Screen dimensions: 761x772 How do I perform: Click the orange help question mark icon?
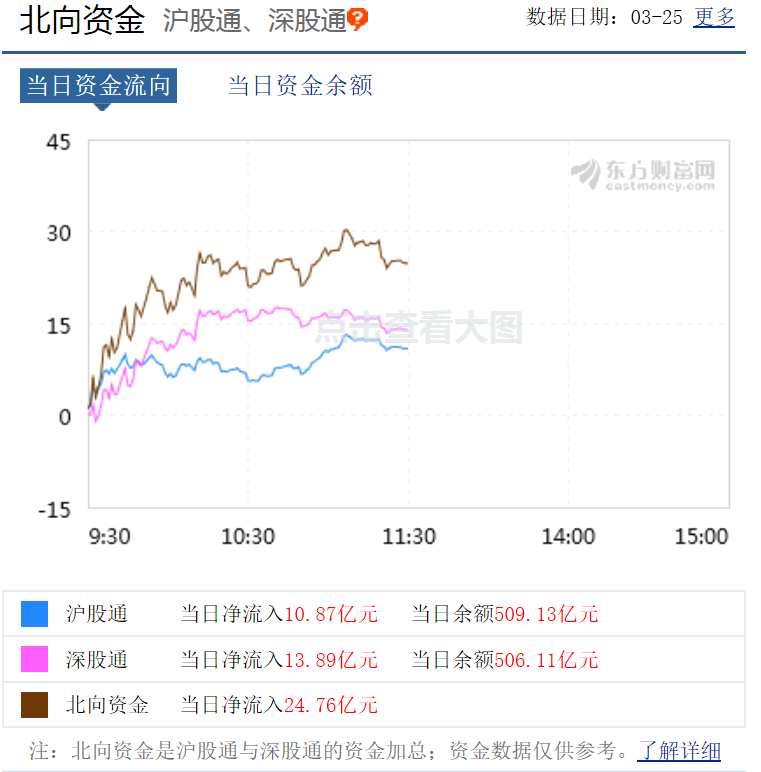click(x=358, y=19)
